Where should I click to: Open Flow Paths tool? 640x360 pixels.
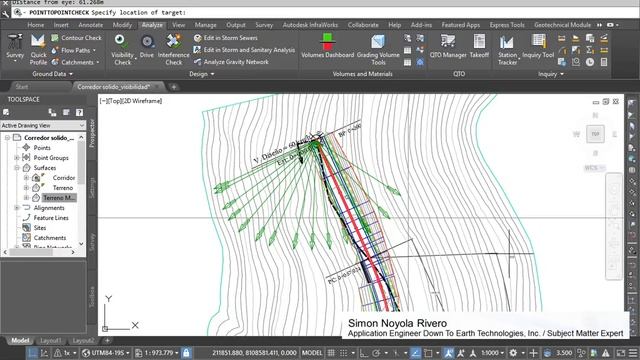click(x=74, y=50)
